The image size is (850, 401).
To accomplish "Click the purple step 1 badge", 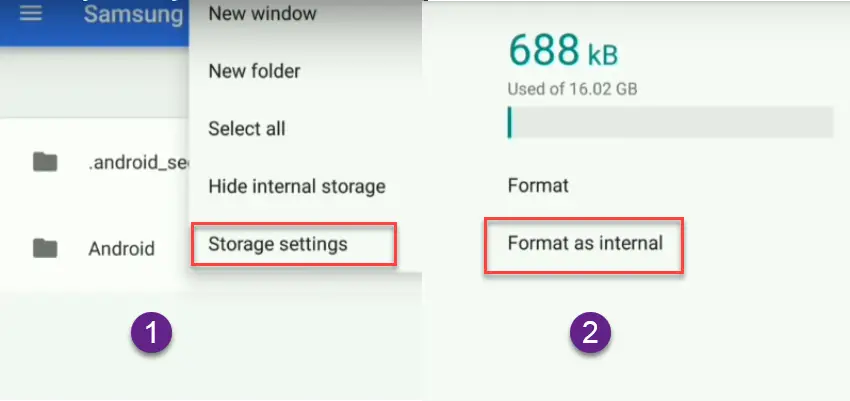I will (151, 332).
